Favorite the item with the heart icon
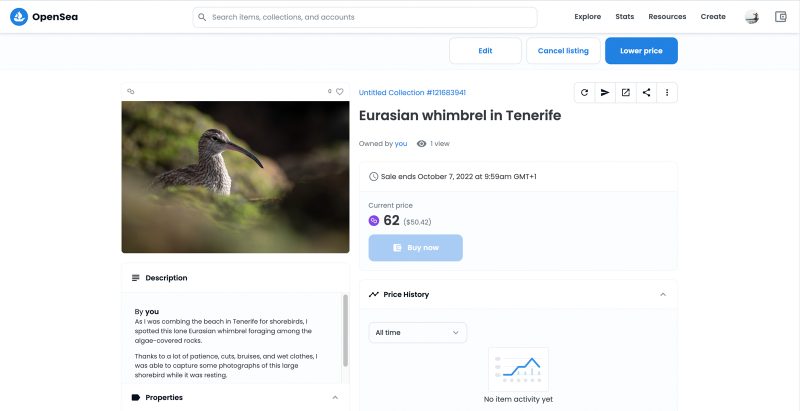800x411 pixels. tap(340, 92)
